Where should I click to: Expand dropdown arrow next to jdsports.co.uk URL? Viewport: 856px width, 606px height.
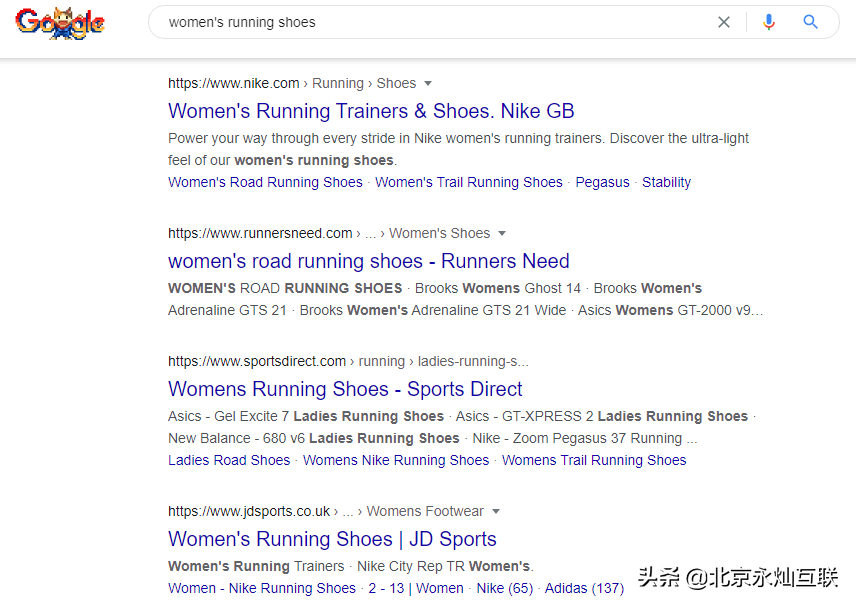(x=496, y=512)
